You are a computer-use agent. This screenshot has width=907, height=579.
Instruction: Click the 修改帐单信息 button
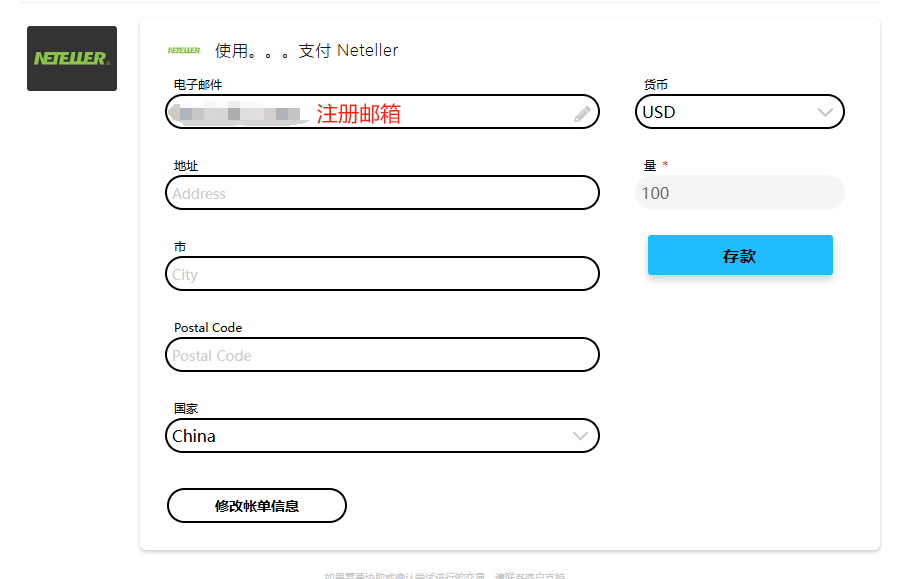(x=257, y=506)
